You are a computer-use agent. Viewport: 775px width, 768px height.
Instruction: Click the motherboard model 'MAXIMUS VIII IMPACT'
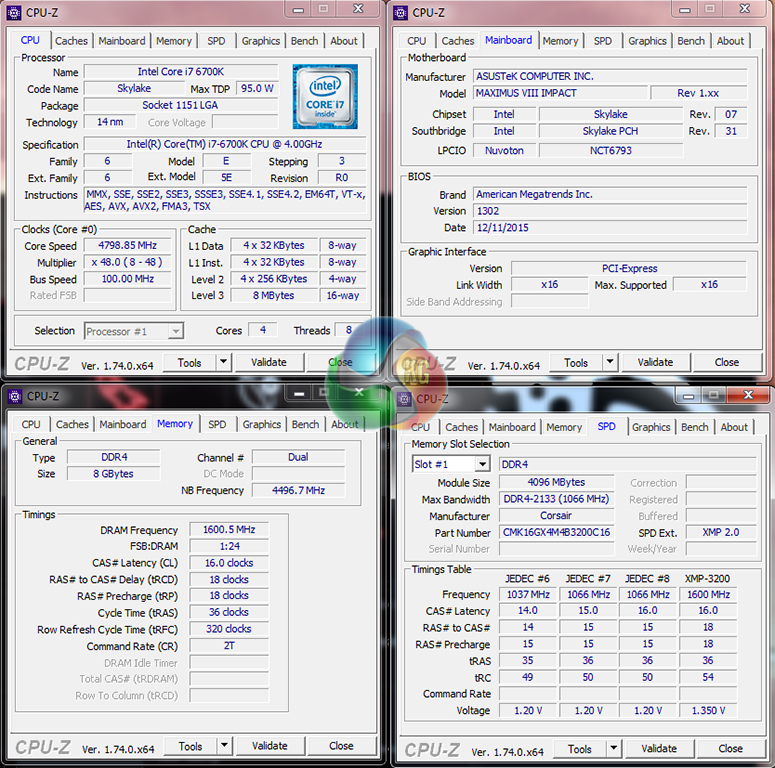click(560, 93)
